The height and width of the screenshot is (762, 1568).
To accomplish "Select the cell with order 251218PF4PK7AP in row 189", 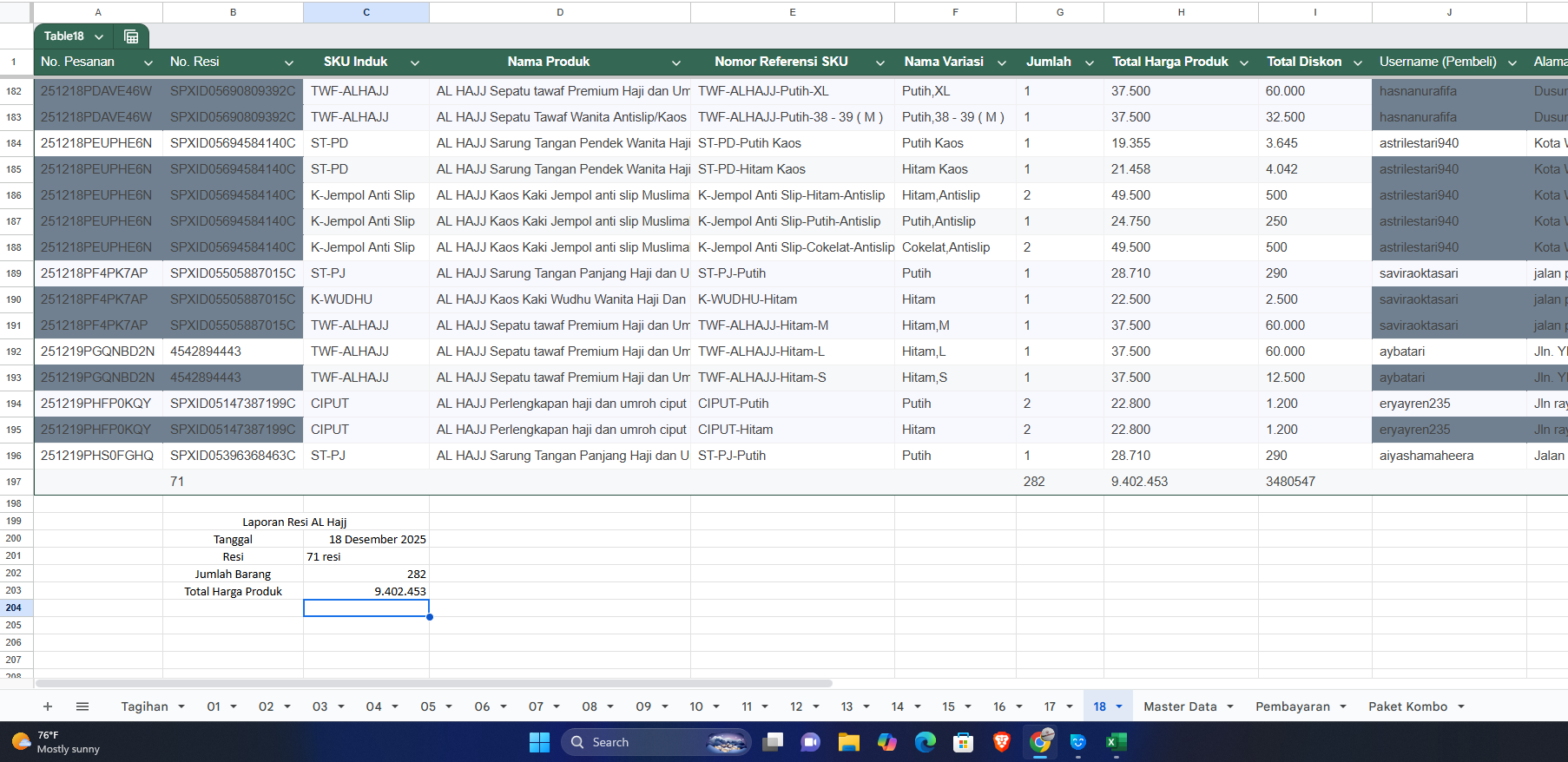I will (x=98, y=273).
